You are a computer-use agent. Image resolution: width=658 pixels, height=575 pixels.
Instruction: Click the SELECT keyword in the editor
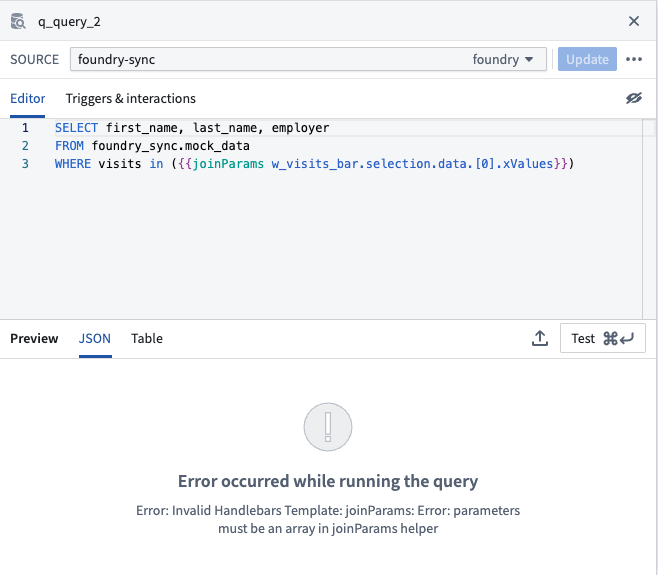coord(76,128)
